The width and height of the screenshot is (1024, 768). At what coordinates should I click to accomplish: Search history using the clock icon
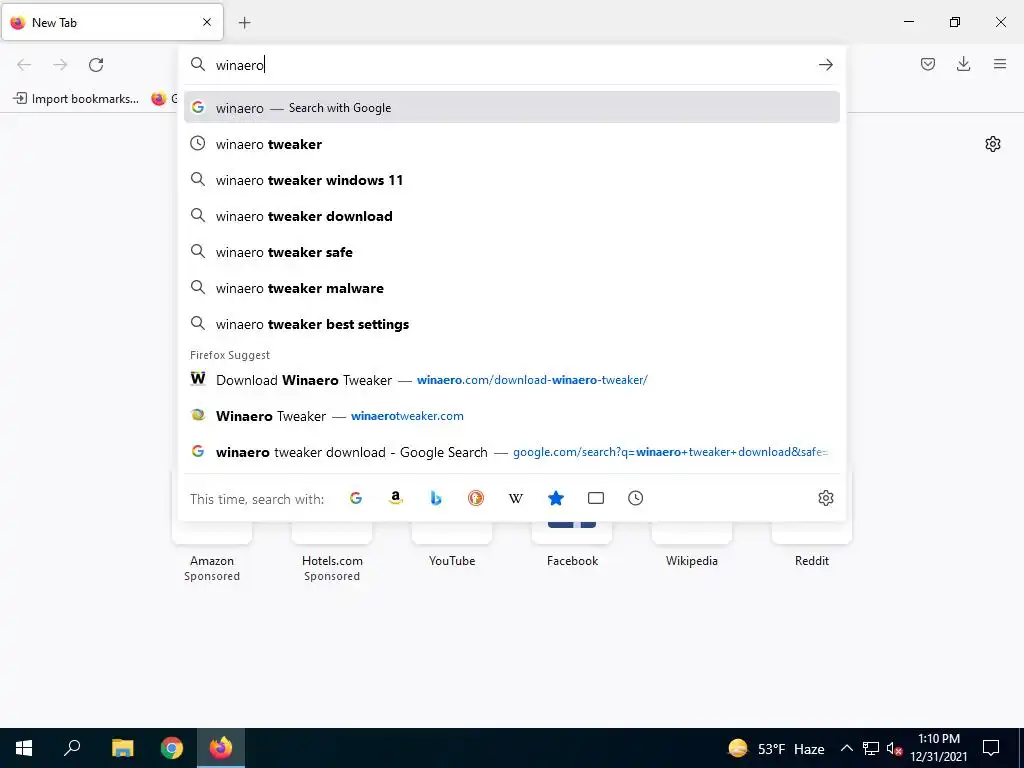click(x=635, y=498)
